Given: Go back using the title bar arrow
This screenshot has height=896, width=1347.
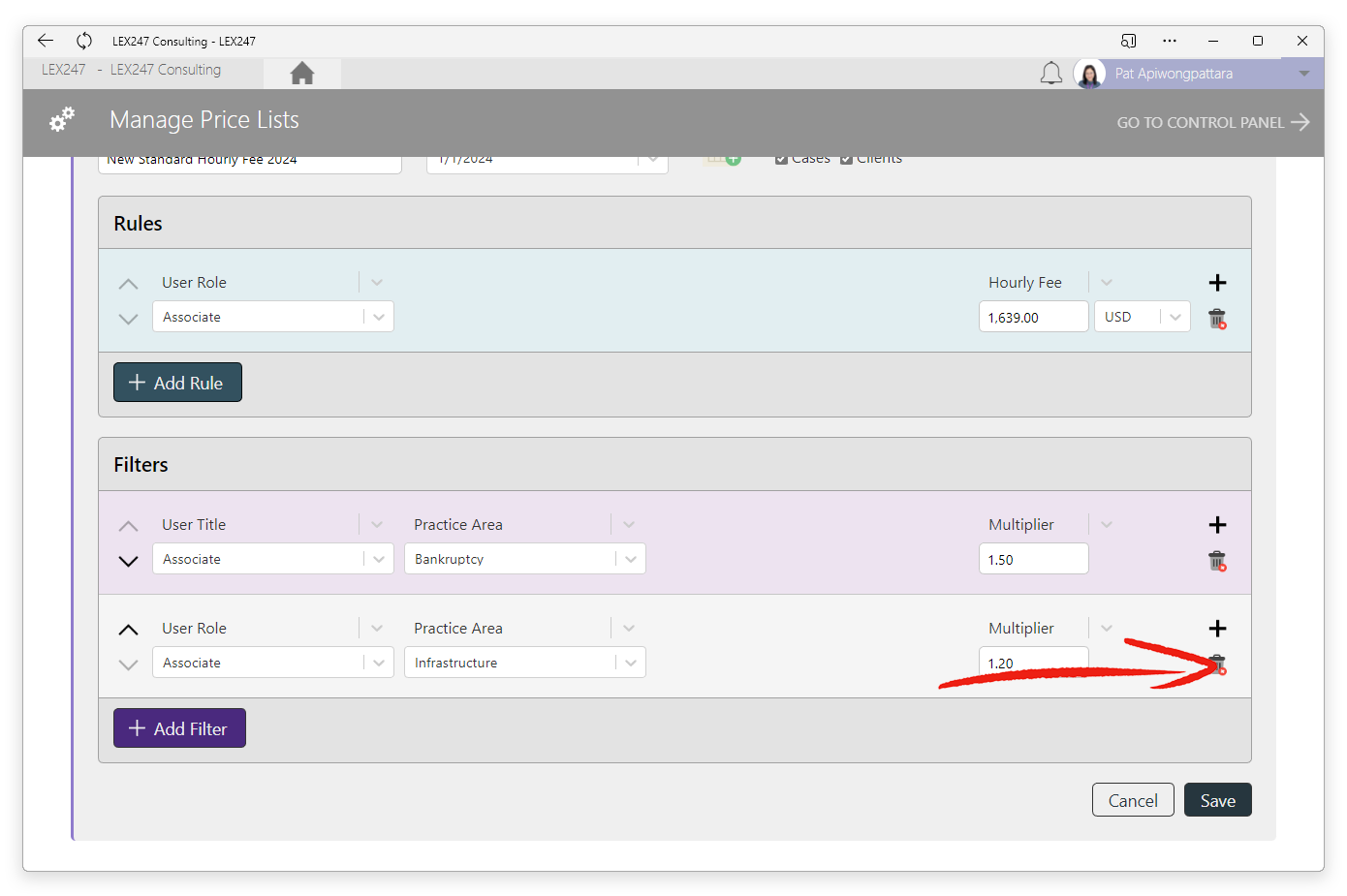Looking at the screenshot, I should (46, 41).
